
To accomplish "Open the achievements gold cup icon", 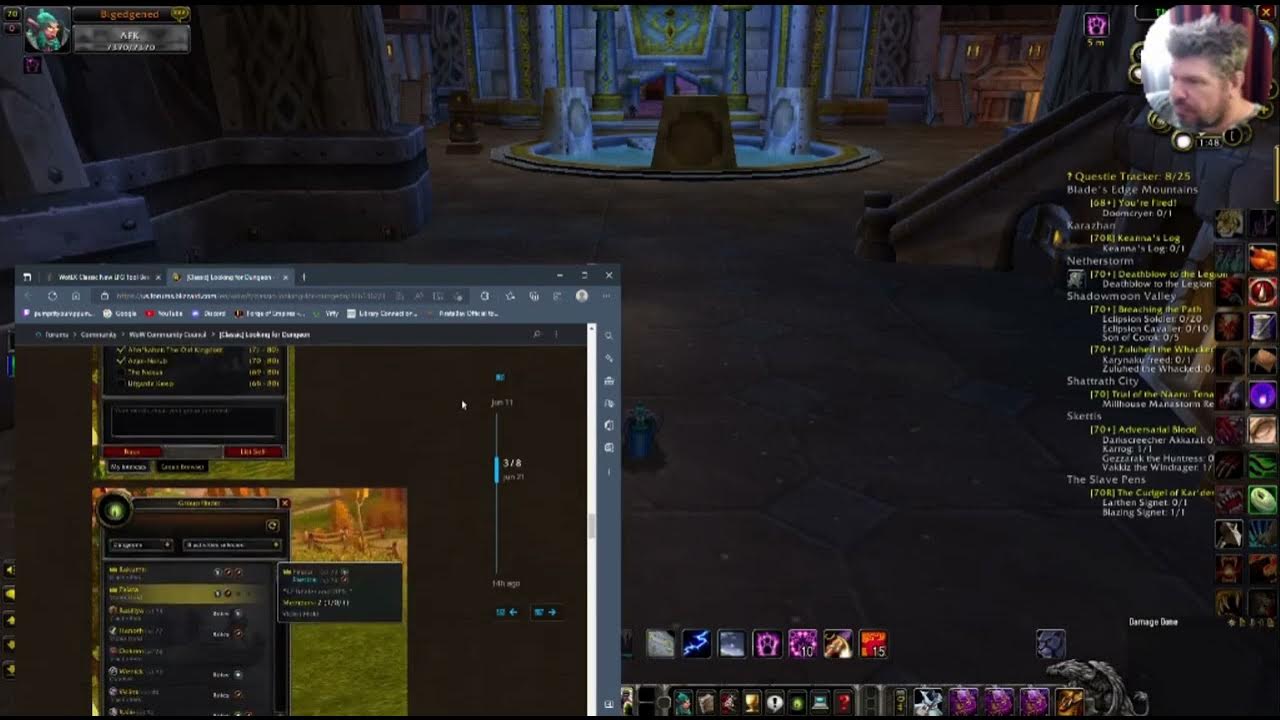I will [750, 702].
